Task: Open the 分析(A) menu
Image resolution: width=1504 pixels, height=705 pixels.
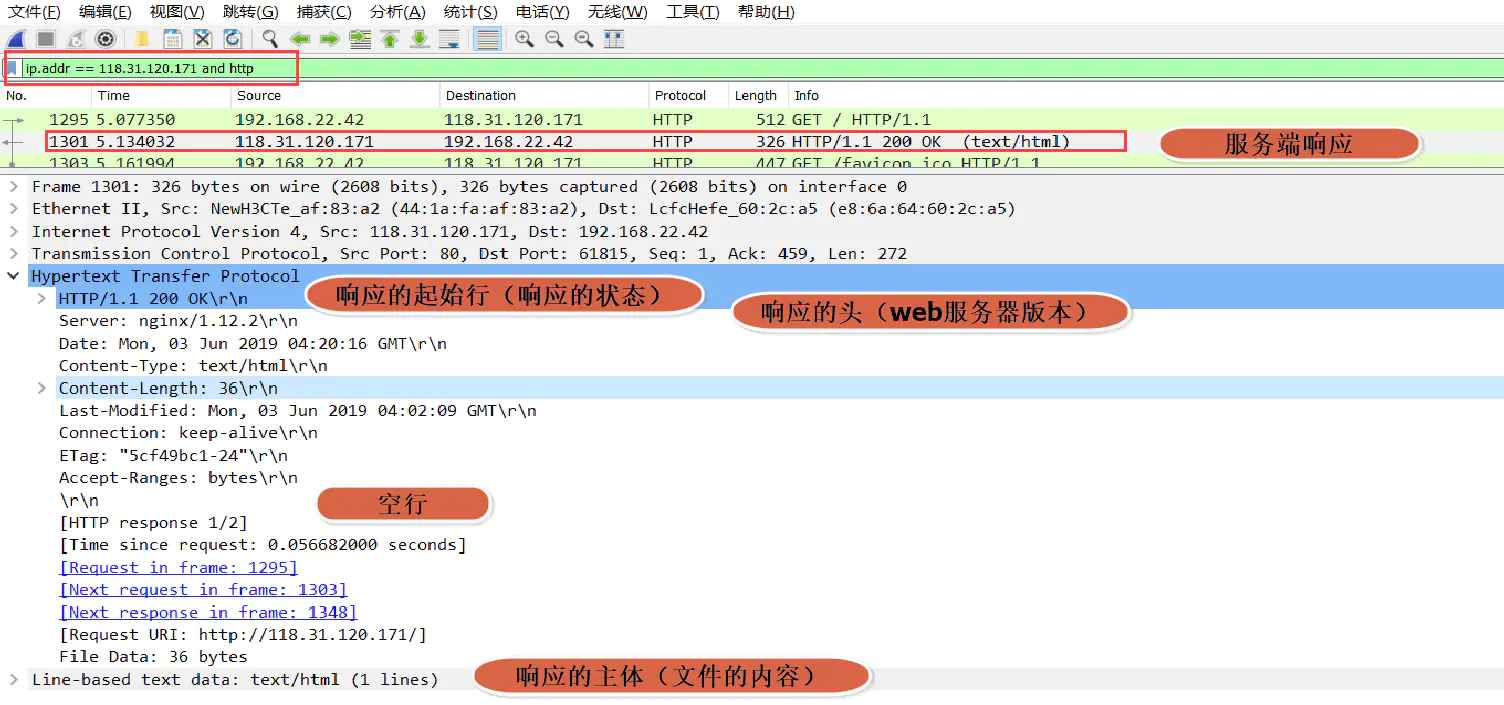Action: coord(397,12)
